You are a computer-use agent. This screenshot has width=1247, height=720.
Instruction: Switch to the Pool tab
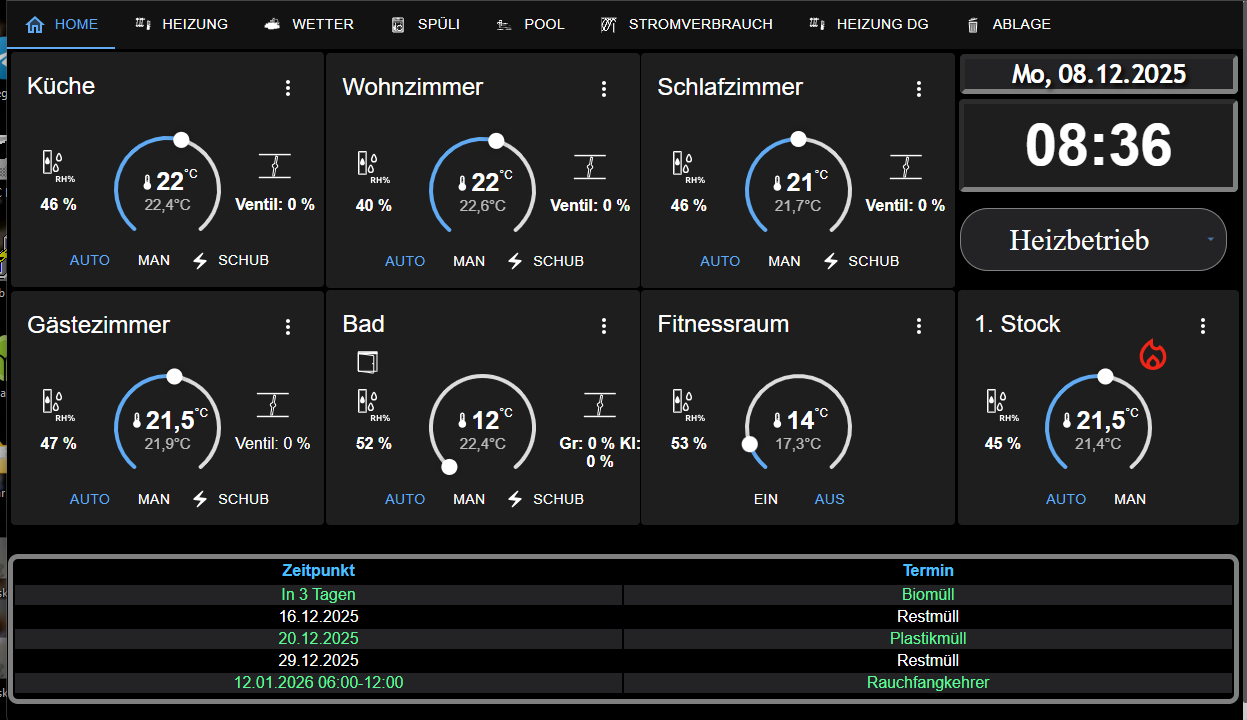tap(531, 24)
